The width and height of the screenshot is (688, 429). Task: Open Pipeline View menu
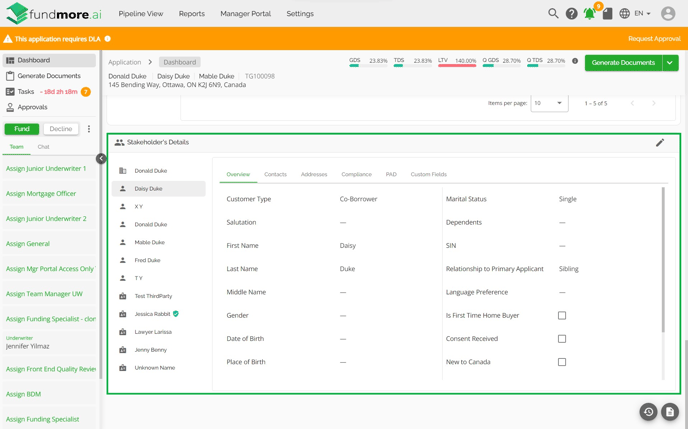coord(140,14)
